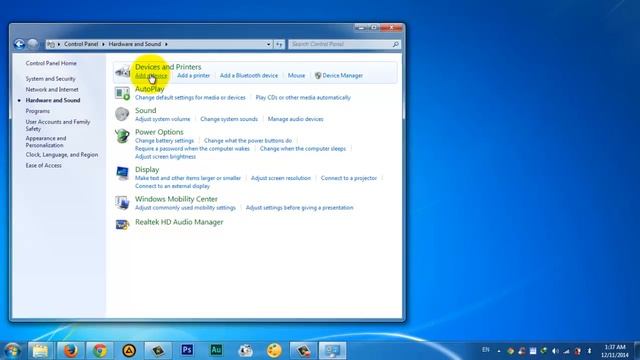Viewport: 640px width, 360px height.
Task: Open User Accounts and Family Safety
Action: pos(58,125)
